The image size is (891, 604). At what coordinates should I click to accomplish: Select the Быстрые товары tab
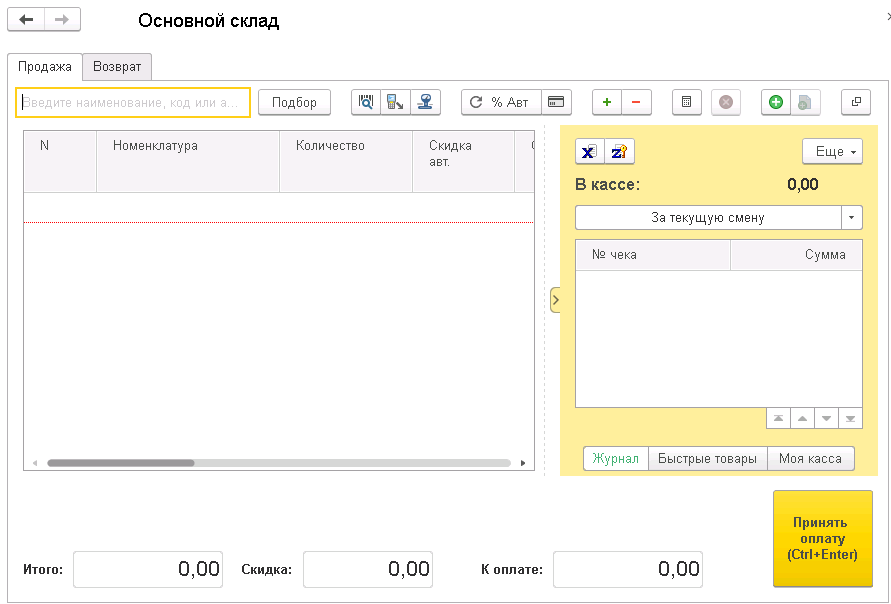708,459
